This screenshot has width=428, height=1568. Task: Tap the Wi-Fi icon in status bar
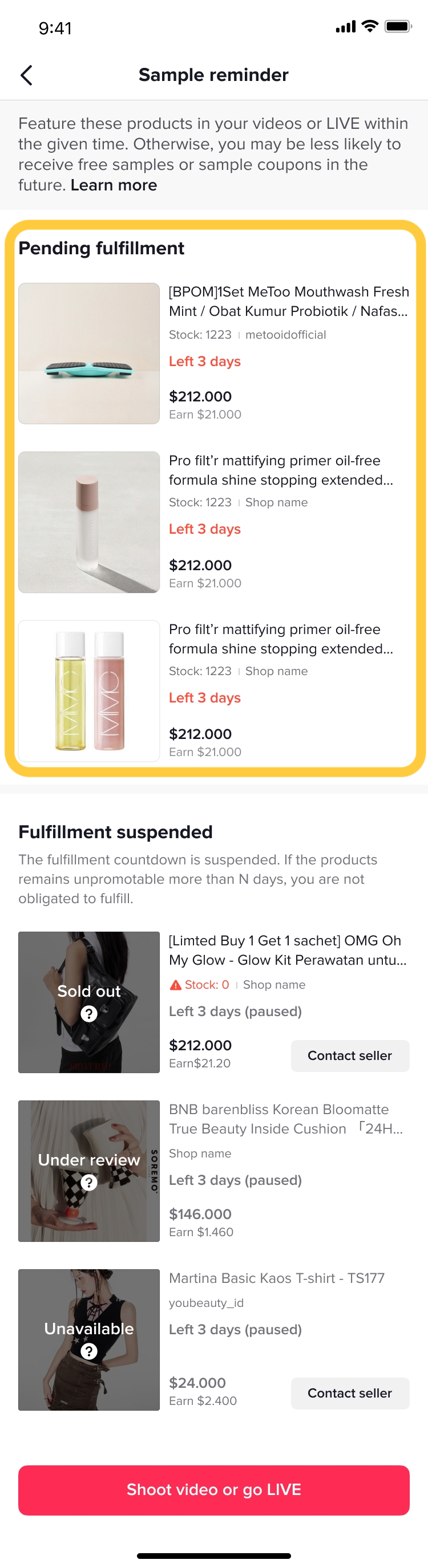coord(369,26)
